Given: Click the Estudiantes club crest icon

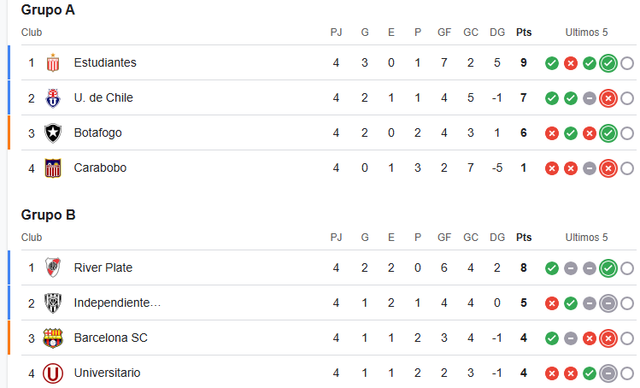Looking at the screenshot, I should click(x=53, y=63).
